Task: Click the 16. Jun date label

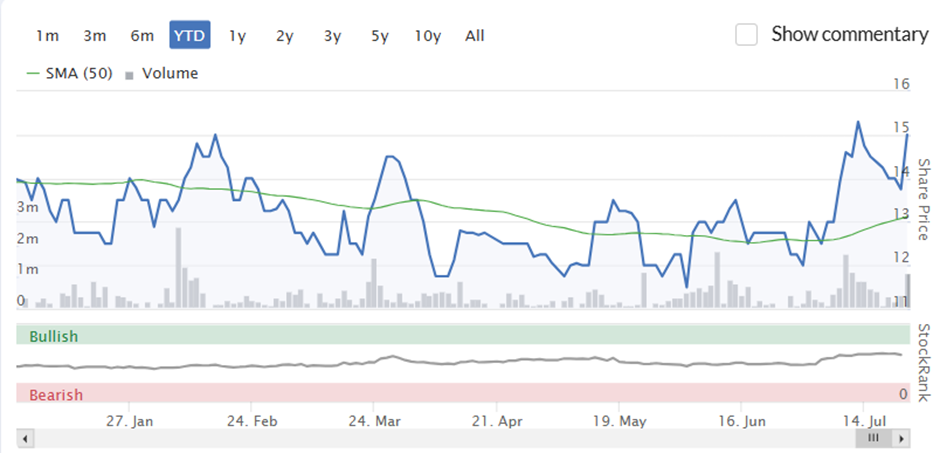Action: (x=742, y=421)
